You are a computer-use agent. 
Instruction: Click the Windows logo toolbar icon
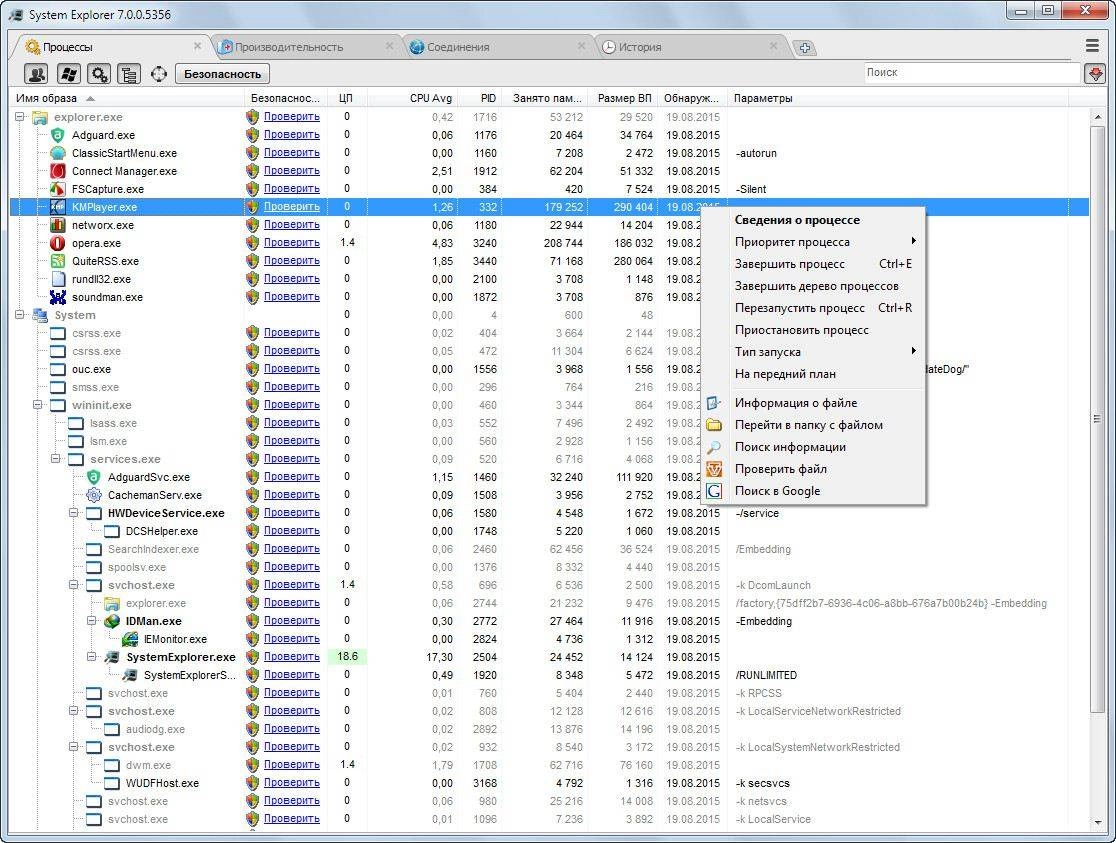pyautogui.click(x=68, y=73)
